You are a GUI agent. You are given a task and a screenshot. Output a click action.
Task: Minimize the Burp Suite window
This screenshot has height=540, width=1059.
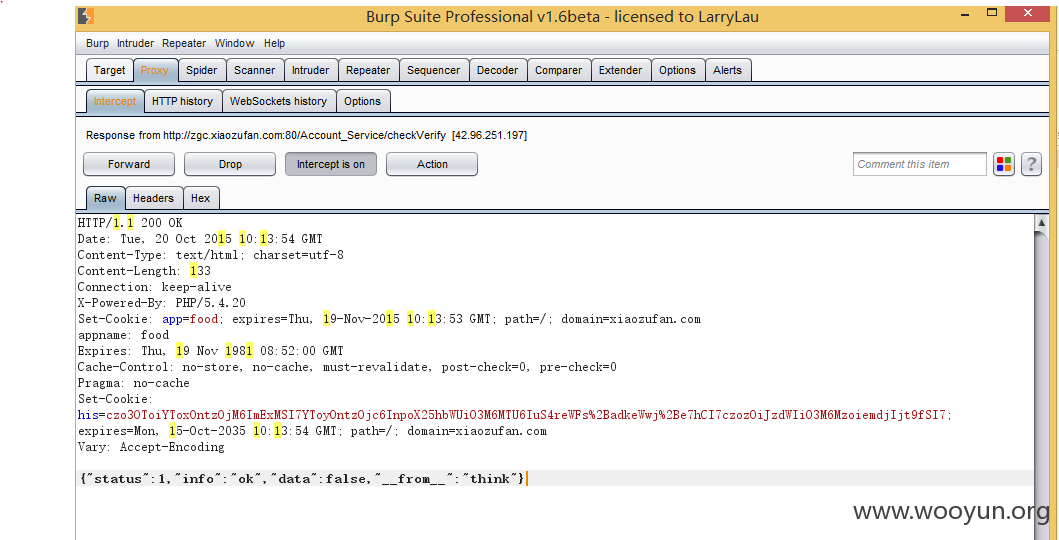964,13
